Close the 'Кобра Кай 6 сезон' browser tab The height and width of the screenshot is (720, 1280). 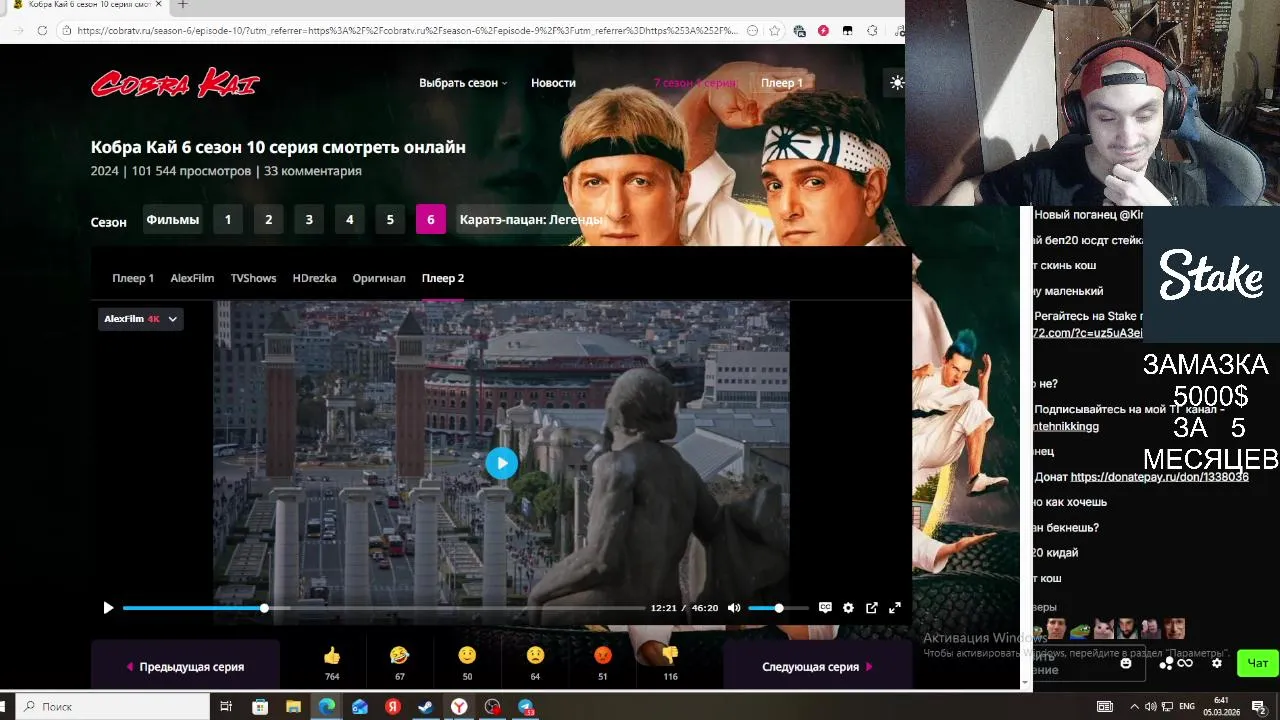point(158,5)
